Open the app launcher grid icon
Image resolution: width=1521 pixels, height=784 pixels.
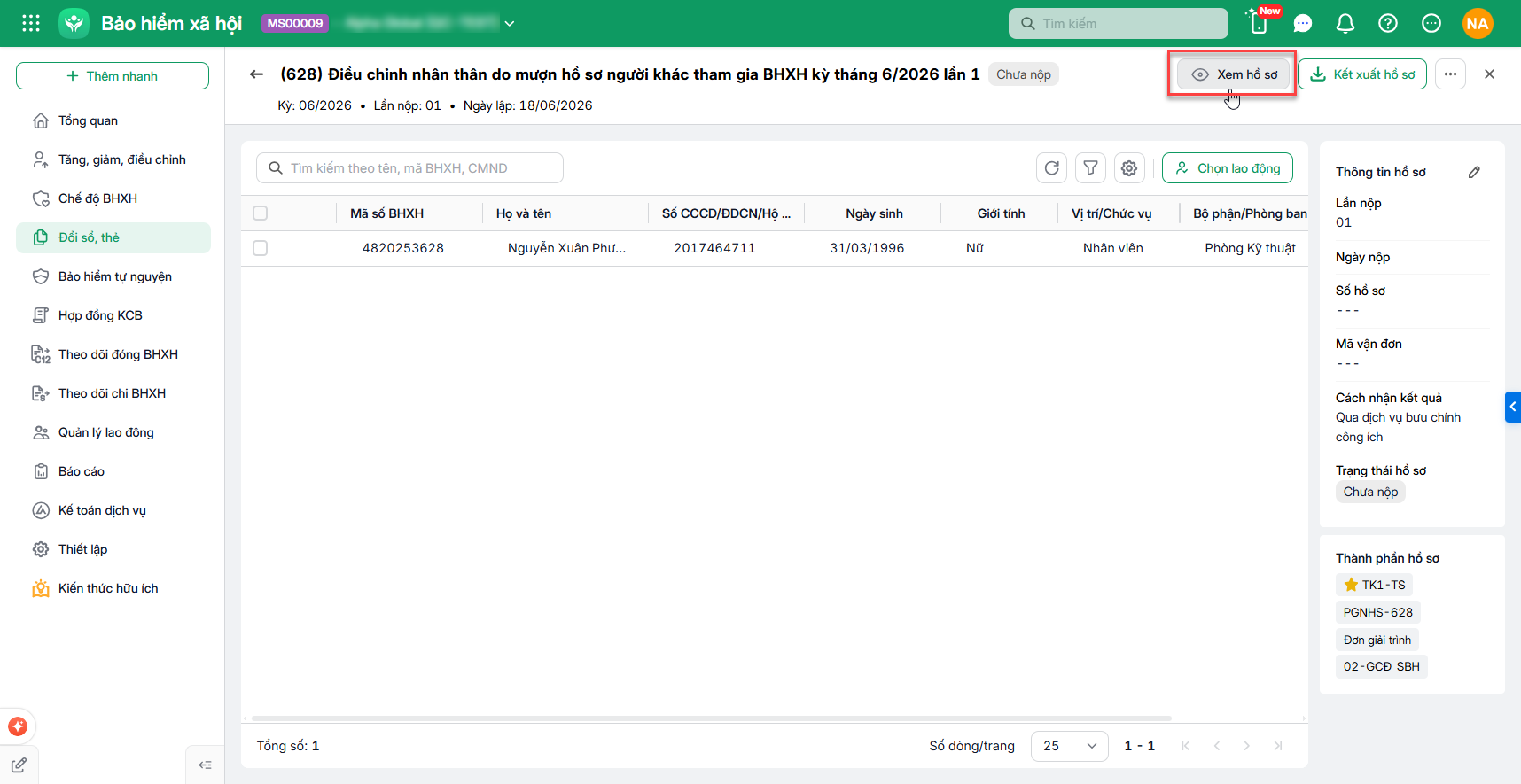[31, 23]
